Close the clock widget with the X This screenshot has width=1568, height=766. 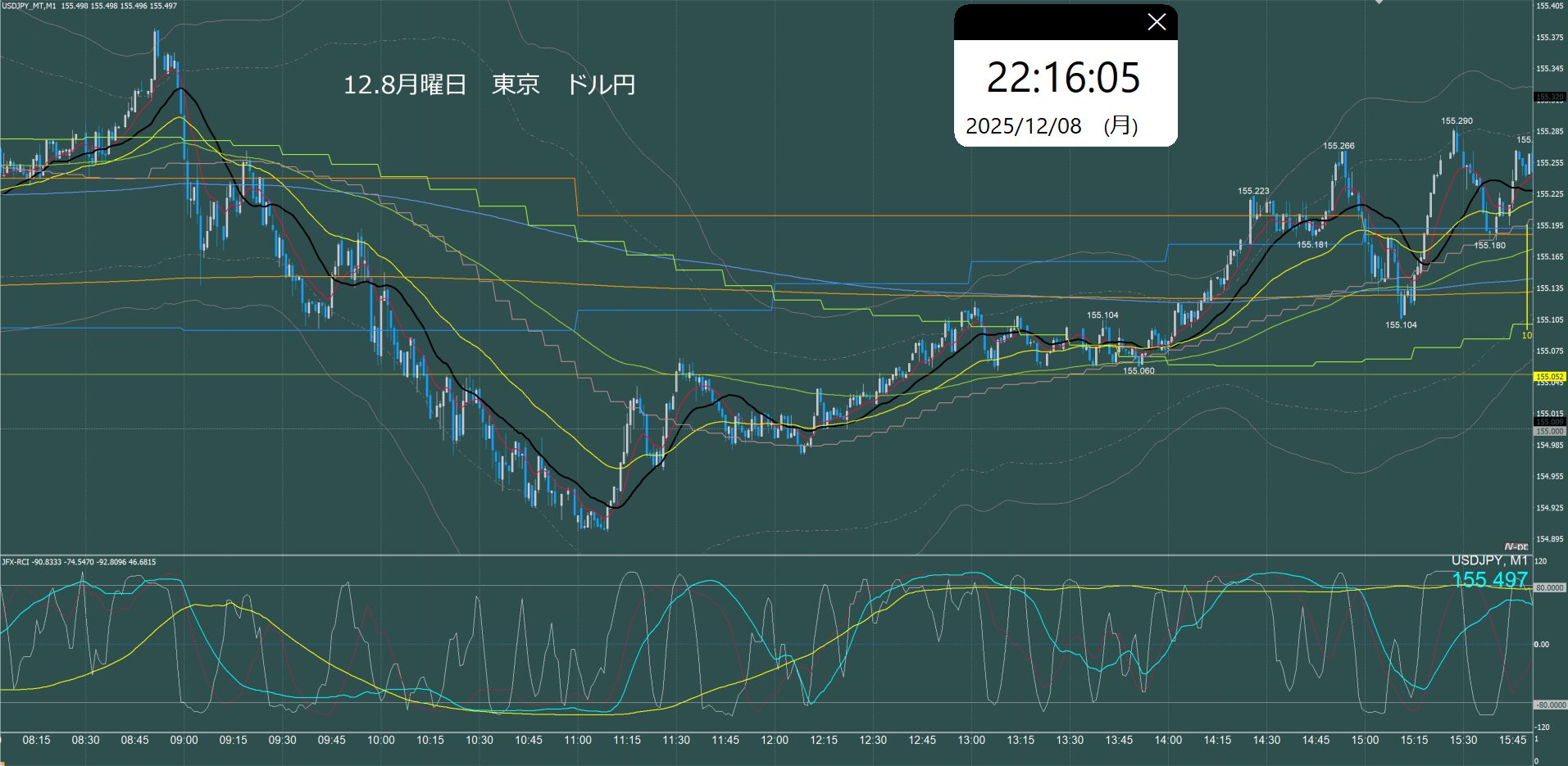pos(1156,22)
